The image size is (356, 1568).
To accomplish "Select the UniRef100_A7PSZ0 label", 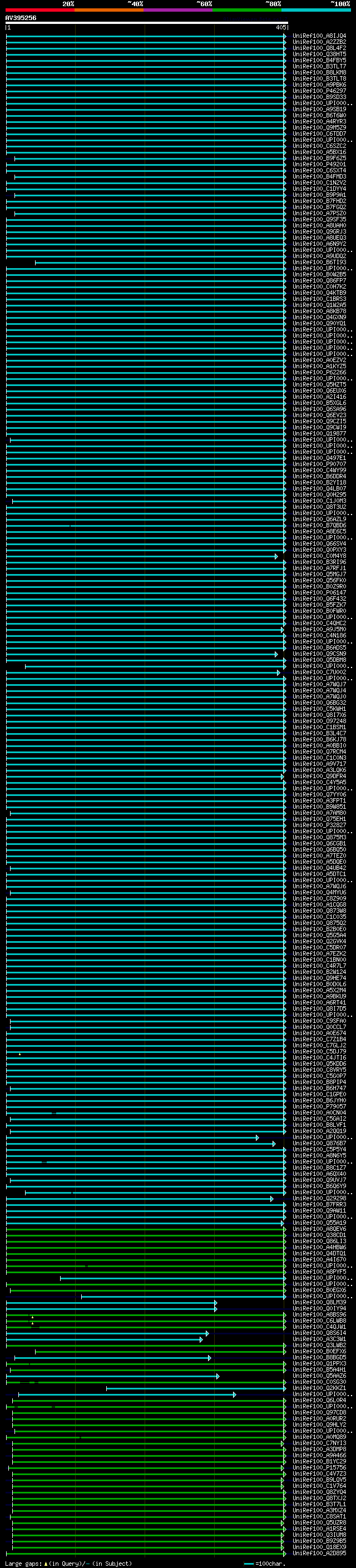I will pos(319,213).
